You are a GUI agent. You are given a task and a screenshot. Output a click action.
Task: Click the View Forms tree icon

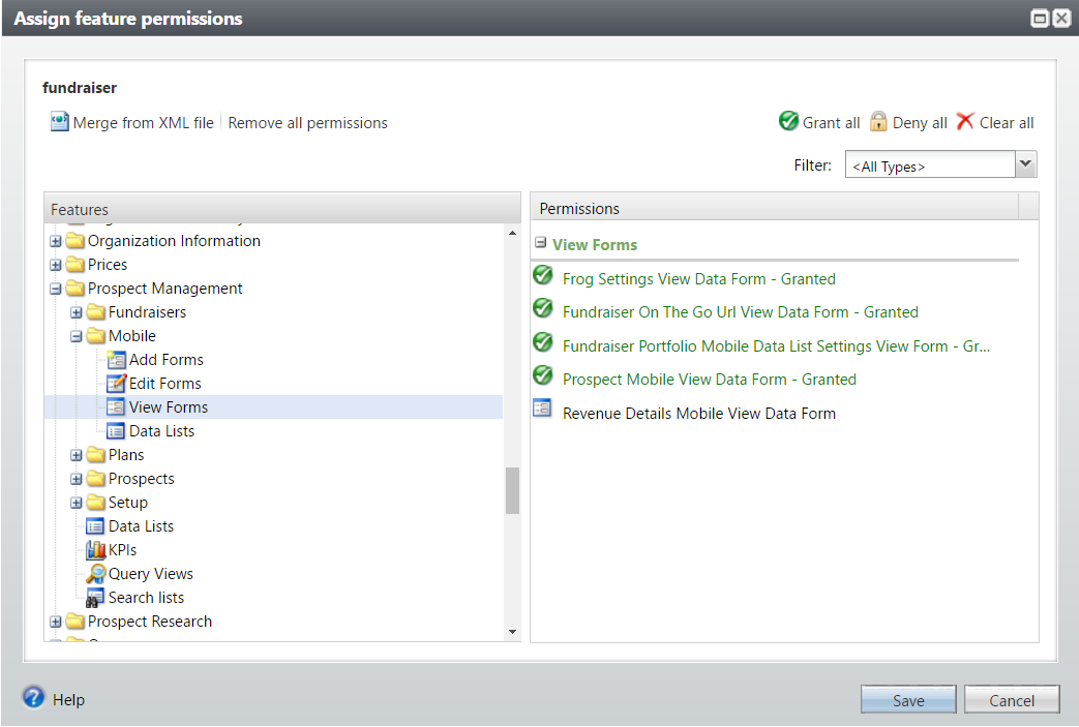(x=116, y=407)
